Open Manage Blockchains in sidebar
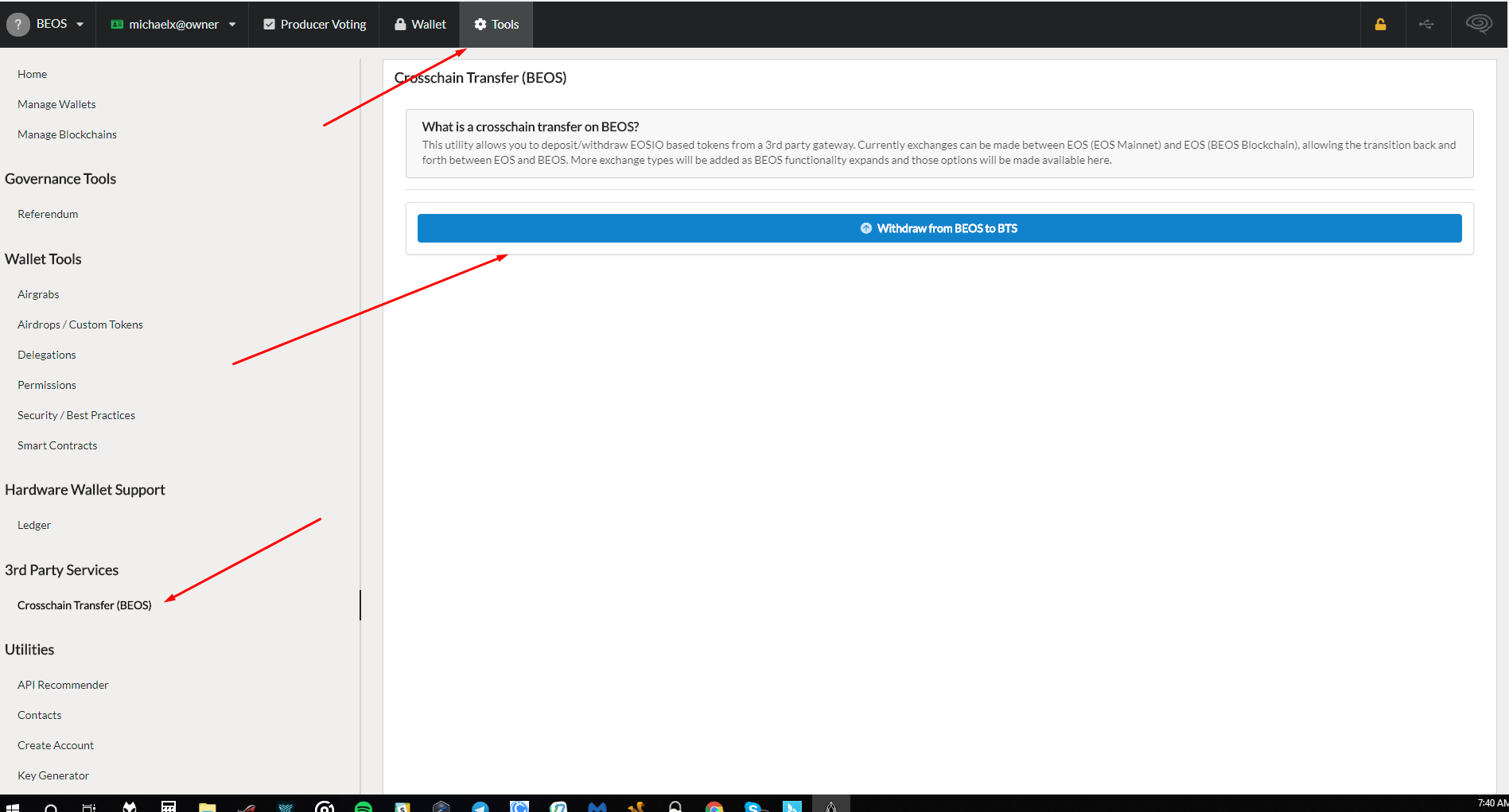Screen dimensions: 1509x812 point(67,134)
